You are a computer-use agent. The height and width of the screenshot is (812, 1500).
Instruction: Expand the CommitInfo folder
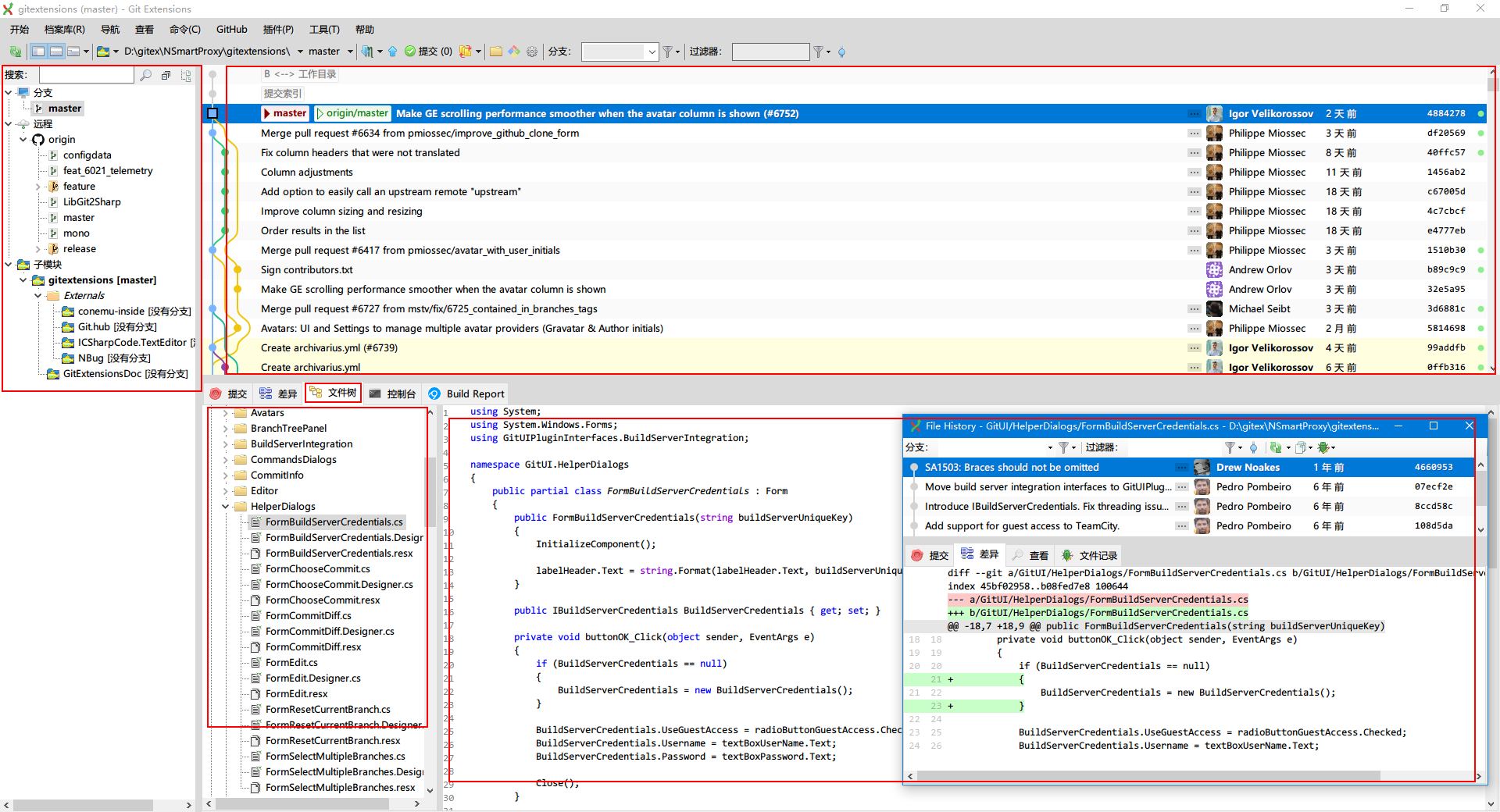click(226, 475)
